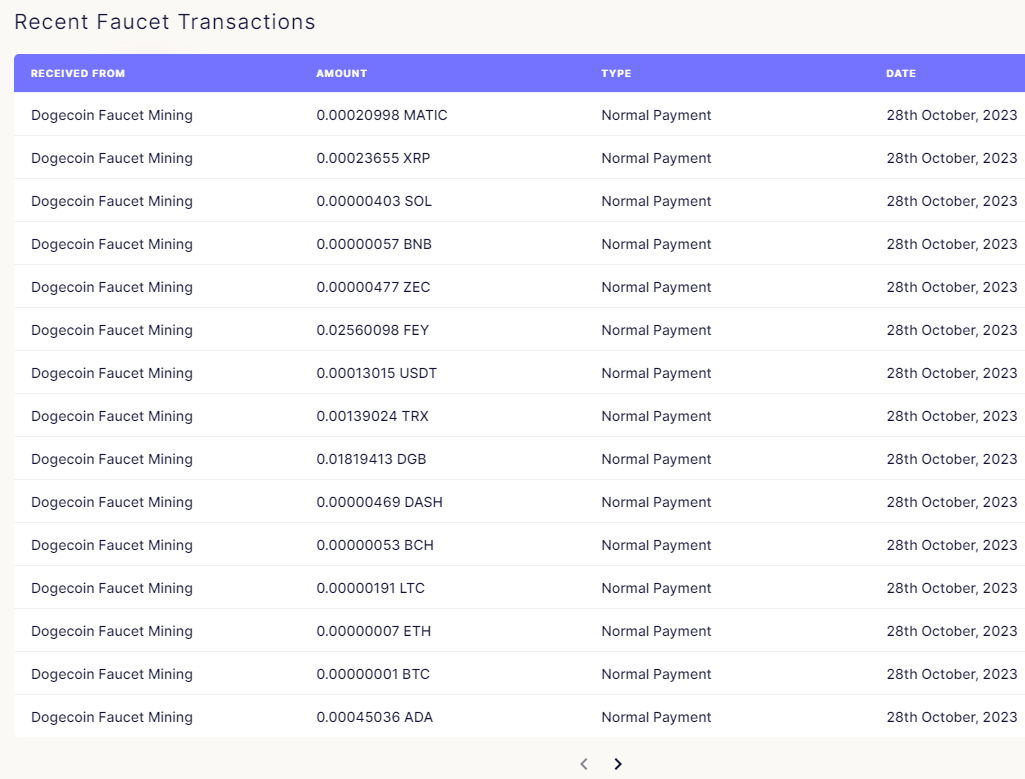The width and height of the screenshot is (1025, 779).
Task: Click the date in the LTC row
Action: coord(952,588)
